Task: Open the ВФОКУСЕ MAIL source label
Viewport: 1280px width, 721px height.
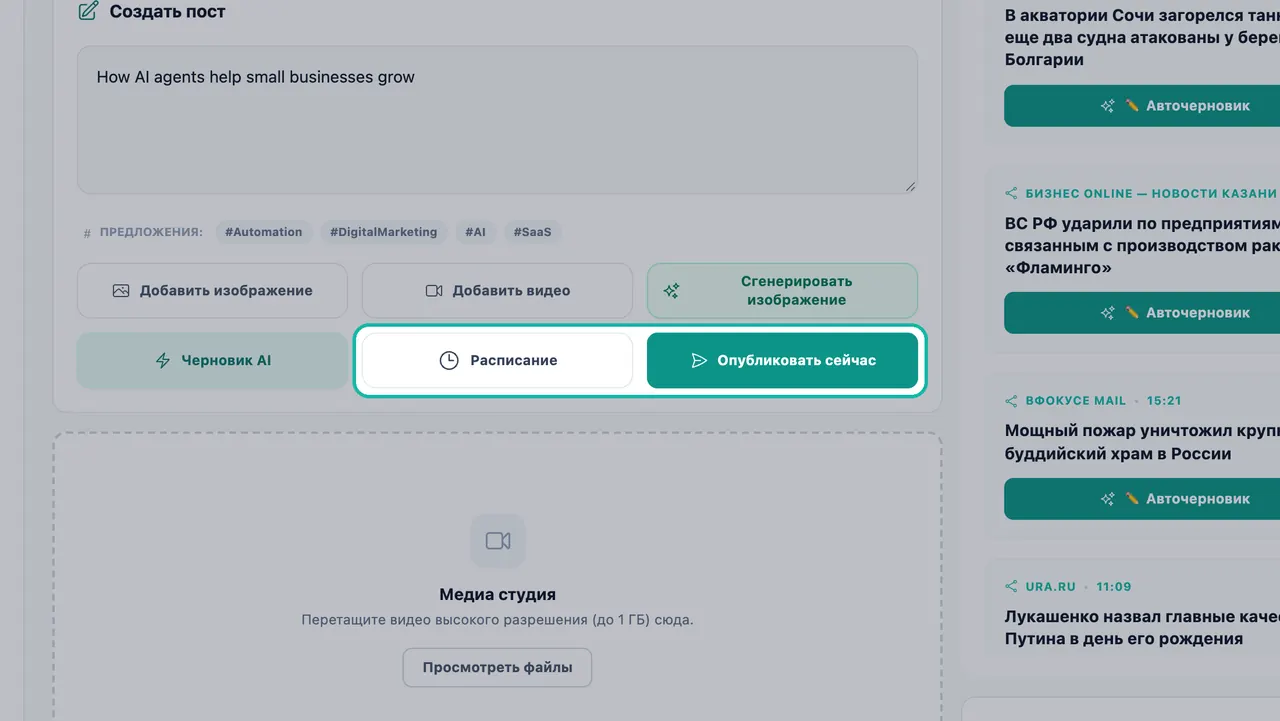Action: click(x=1075, y=400)
